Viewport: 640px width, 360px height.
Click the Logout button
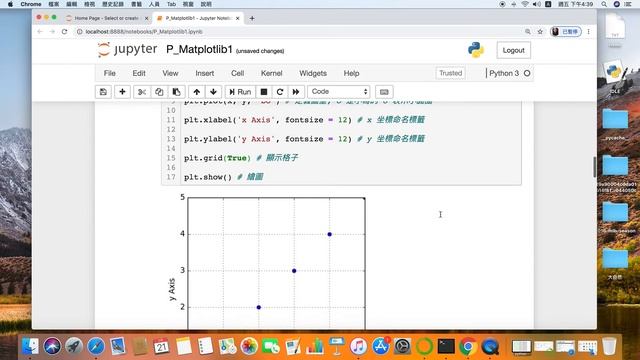[x=513, y=50]
